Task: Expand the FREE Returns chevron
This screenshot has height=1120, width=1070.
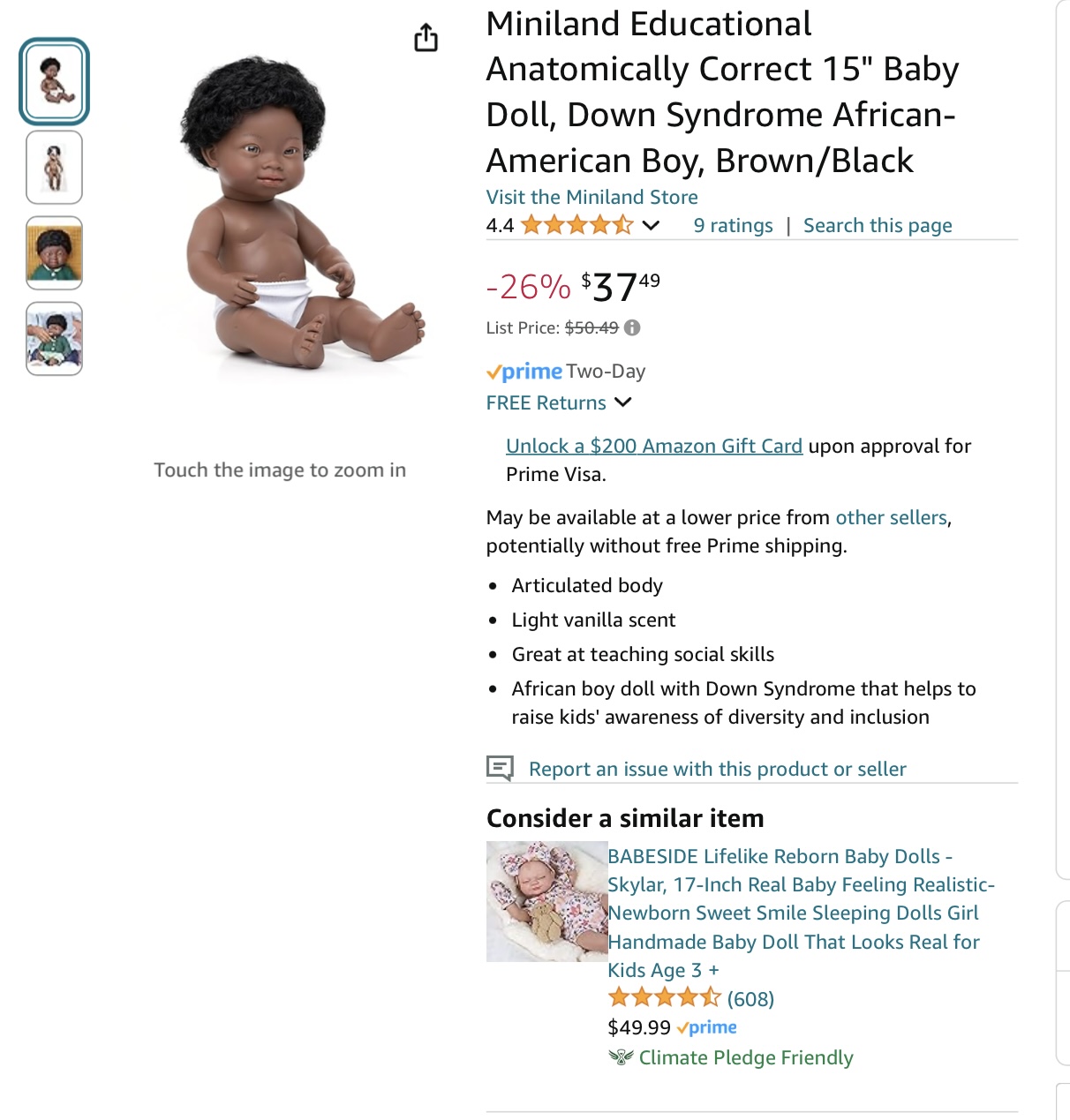Action: point(623,402)
